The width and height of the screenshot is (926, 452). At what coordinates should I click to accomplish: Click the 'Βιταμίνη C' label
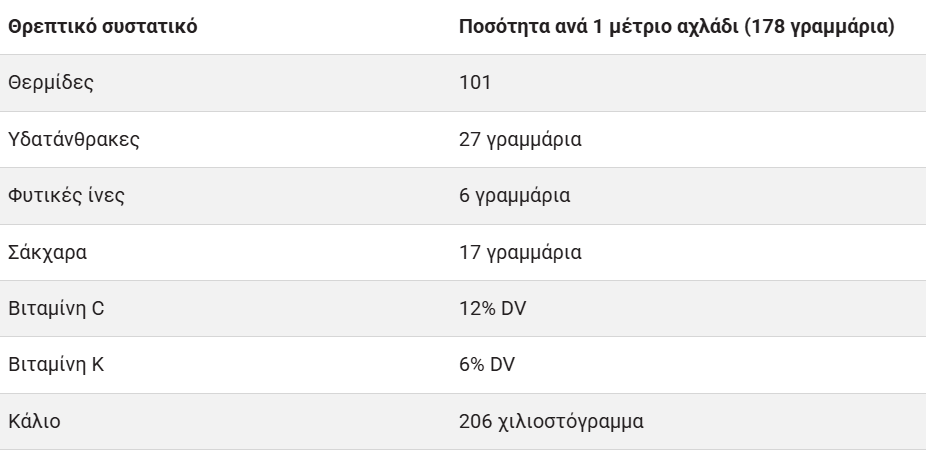[x=56, y=308]
